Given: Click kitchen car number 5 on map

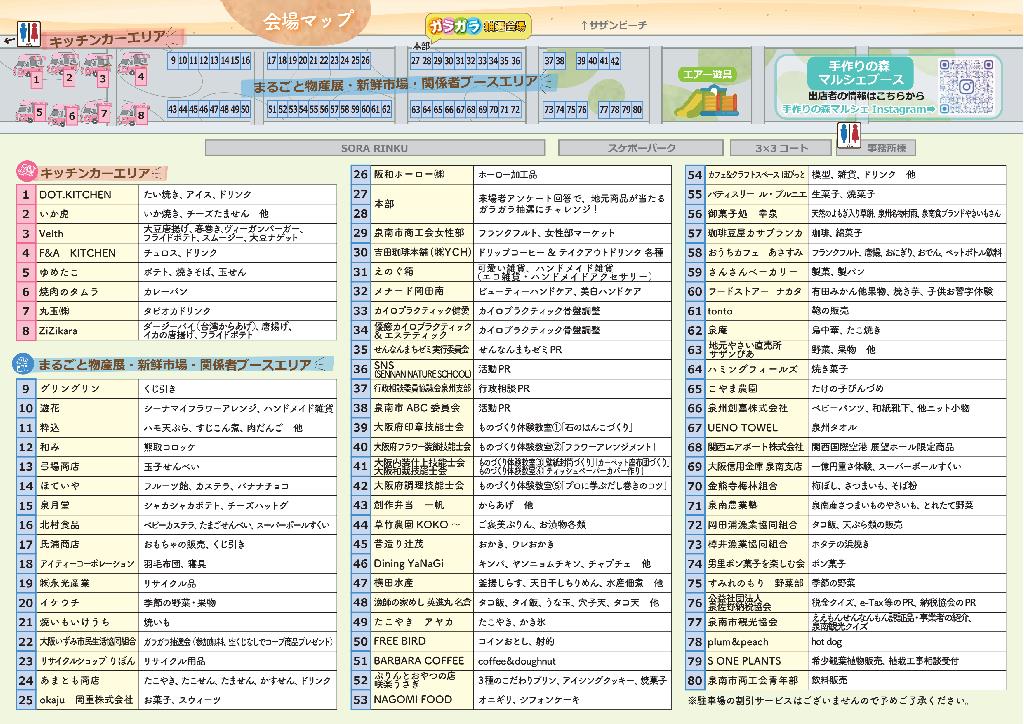Looking at the screenshot, I should pyautogui.click(x=40, y=112).
